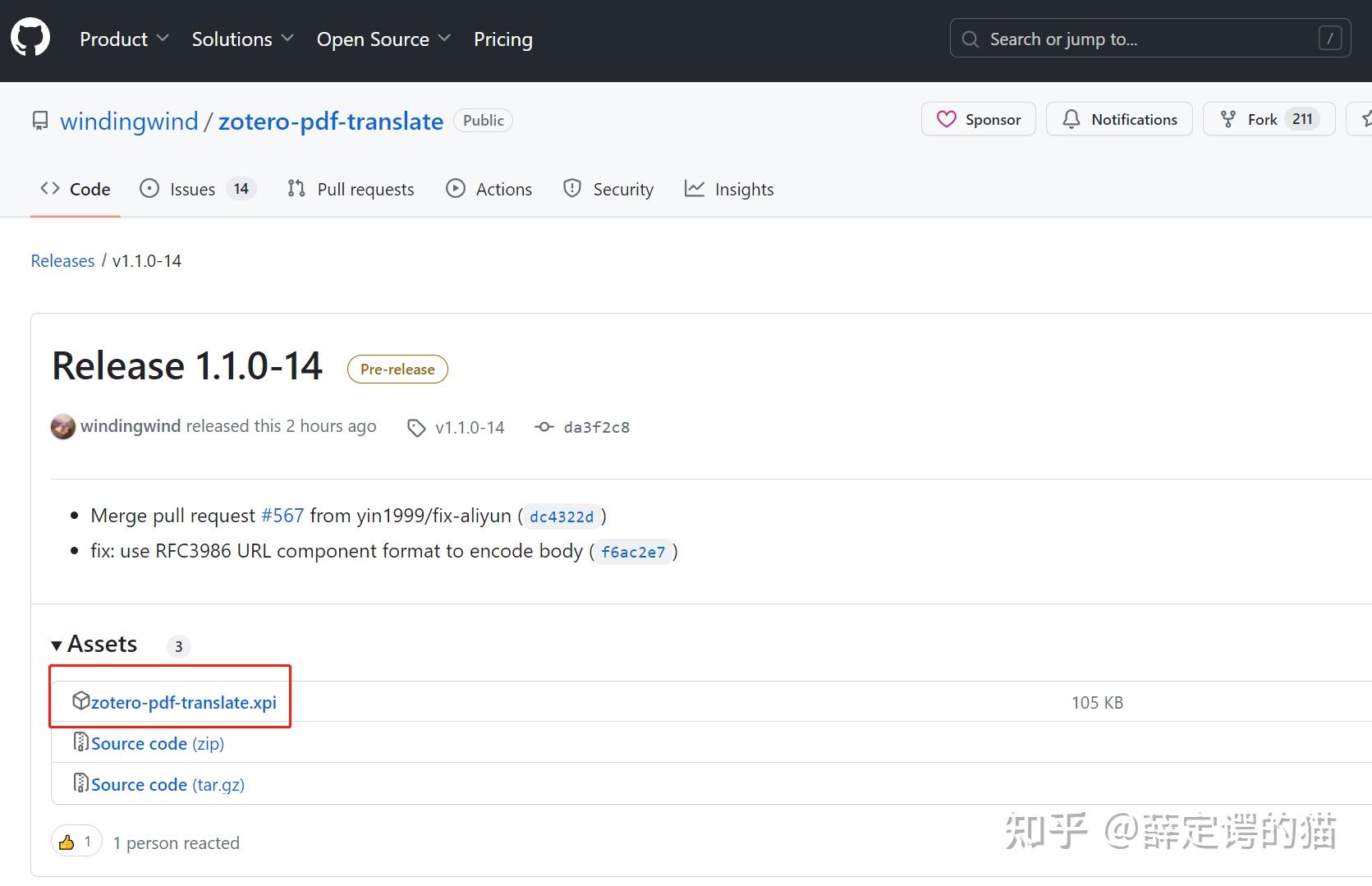Click the repository book icon
The width and height of the screenshot is (1372, 886).
click(39, 121)
